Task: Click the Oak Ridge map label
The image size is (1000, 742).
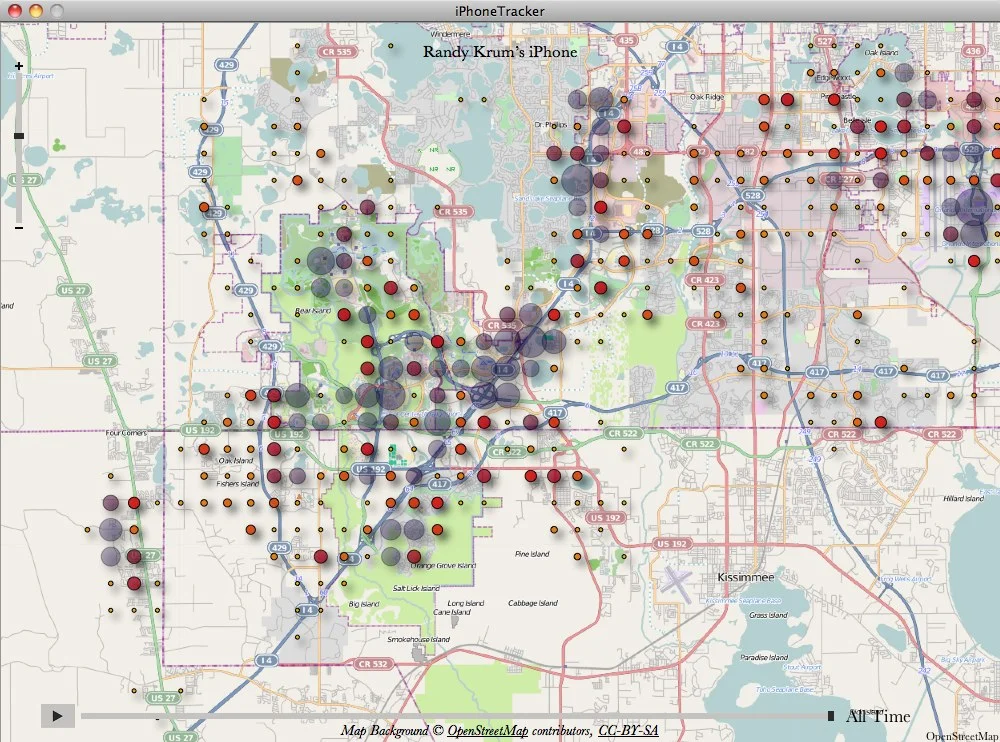Action: coord(707,97)
